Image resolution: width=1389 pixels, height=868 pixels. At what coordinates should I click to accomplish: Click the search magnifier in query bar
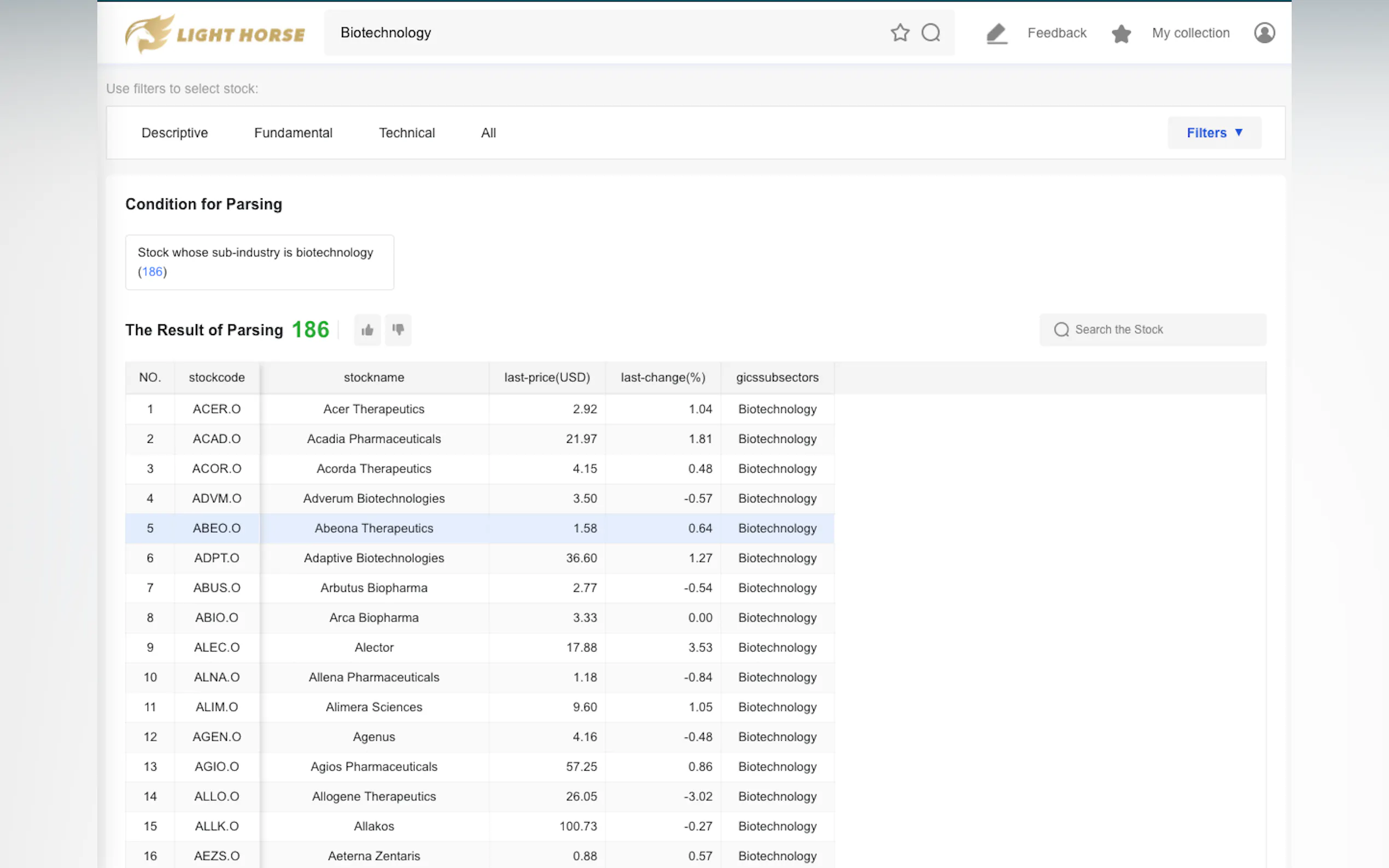tap(931, 33)
